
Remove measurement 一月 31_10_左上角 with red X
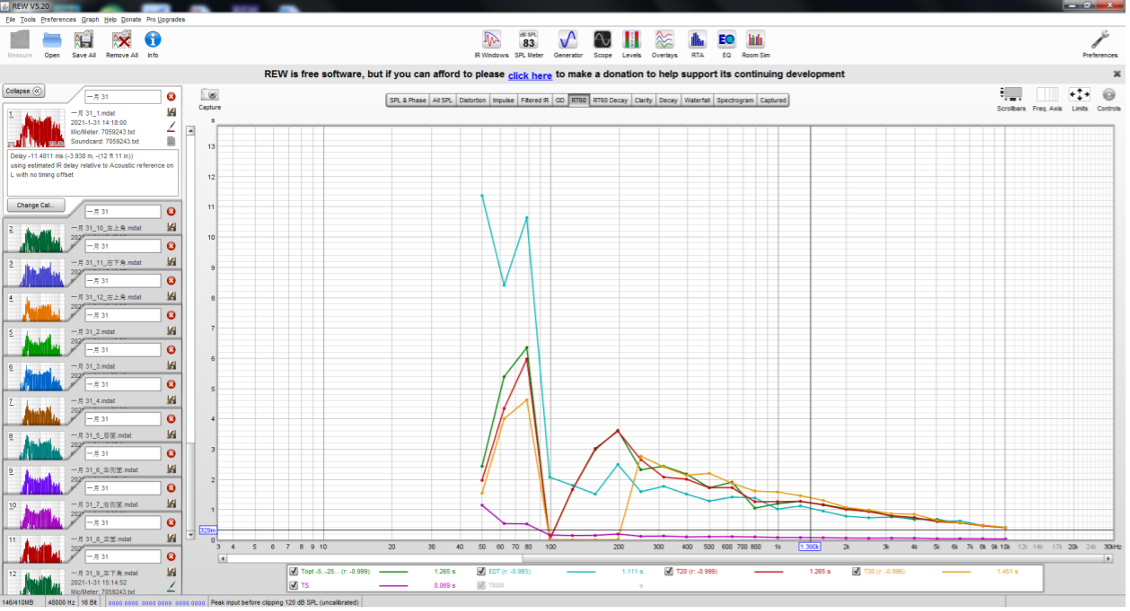click(171, 212)
